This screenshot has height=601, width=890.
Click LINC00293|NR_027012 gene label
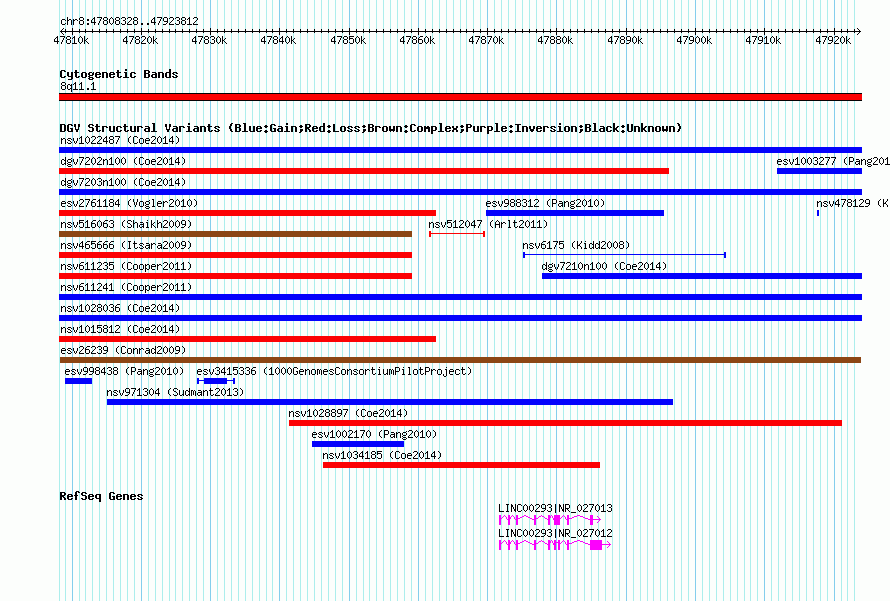click(x=555, y=533)
